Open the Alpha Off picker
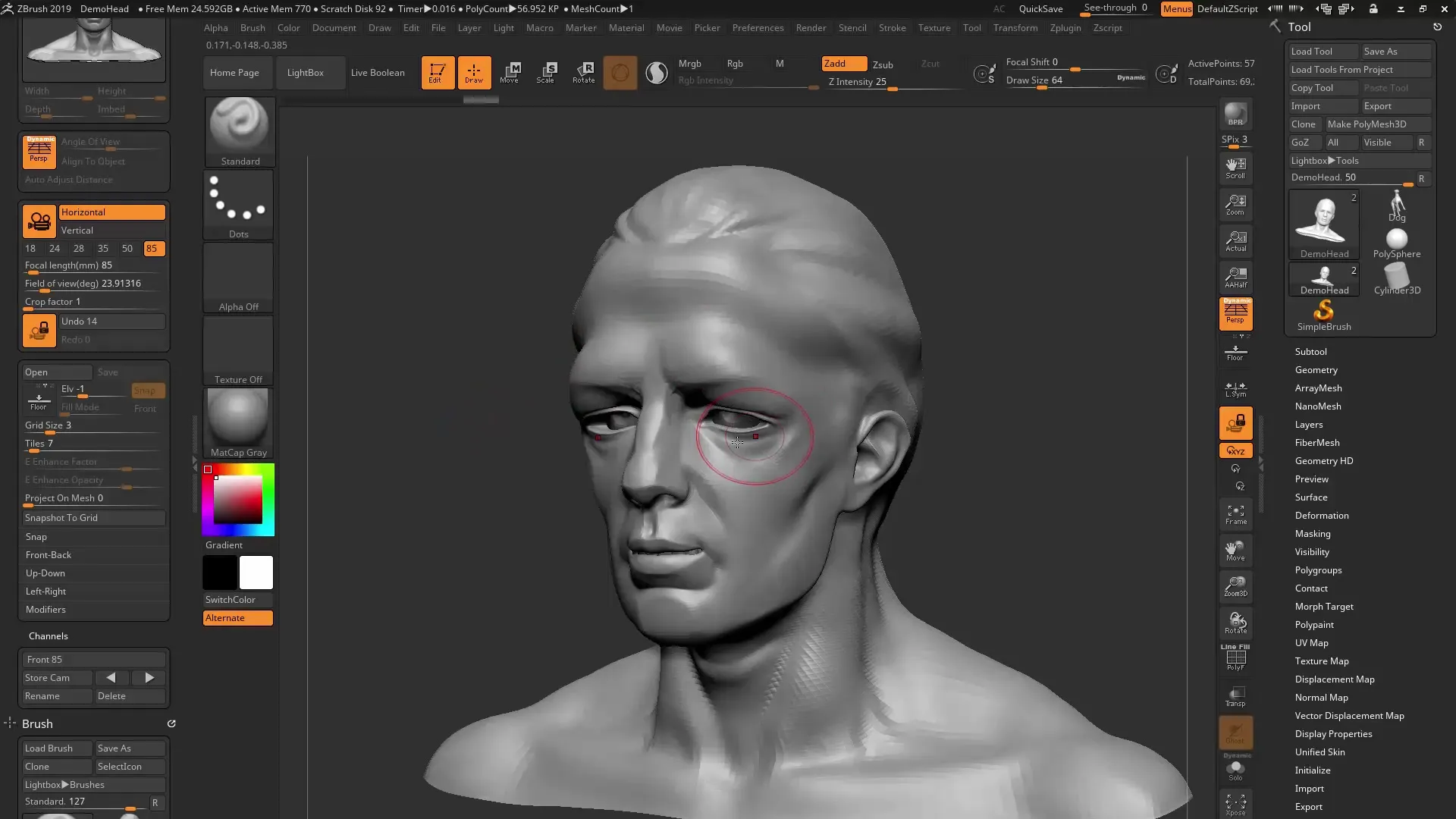1456x819 pixels. point(239,277)
